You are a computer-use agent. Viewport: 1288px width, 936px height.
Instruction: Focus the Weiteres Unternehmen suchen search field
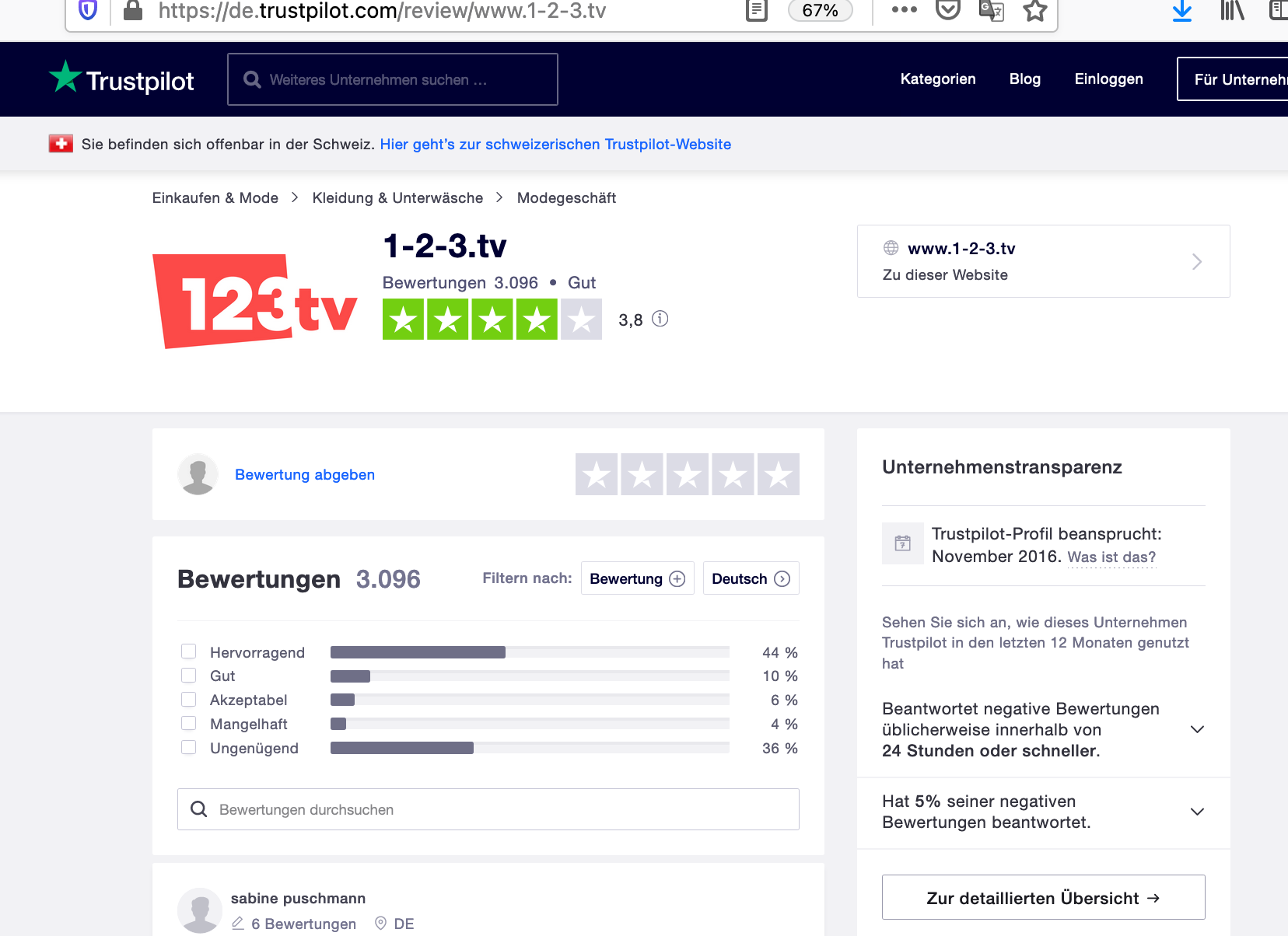click(x=393, y=79)
